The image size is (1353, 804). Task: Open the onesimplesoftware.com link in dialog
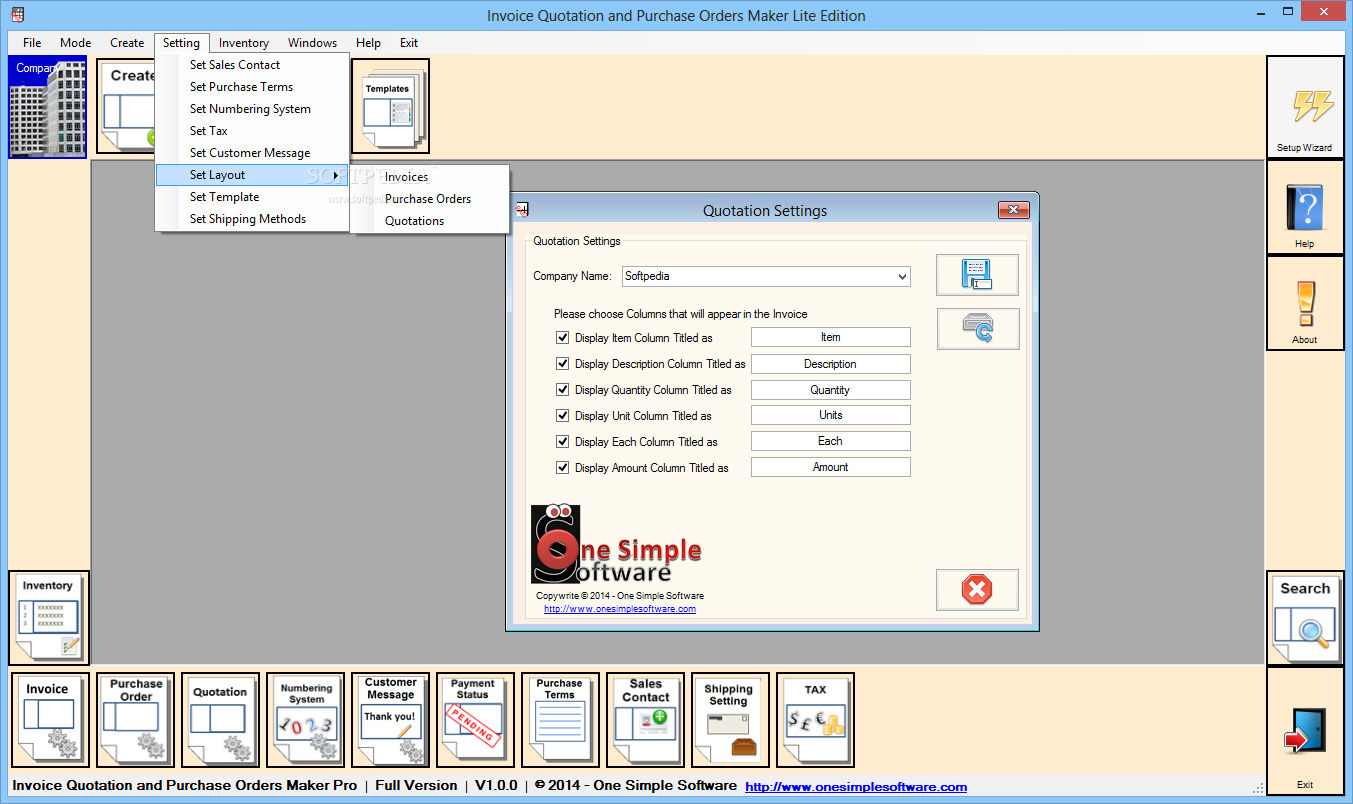tap(620, 609)
